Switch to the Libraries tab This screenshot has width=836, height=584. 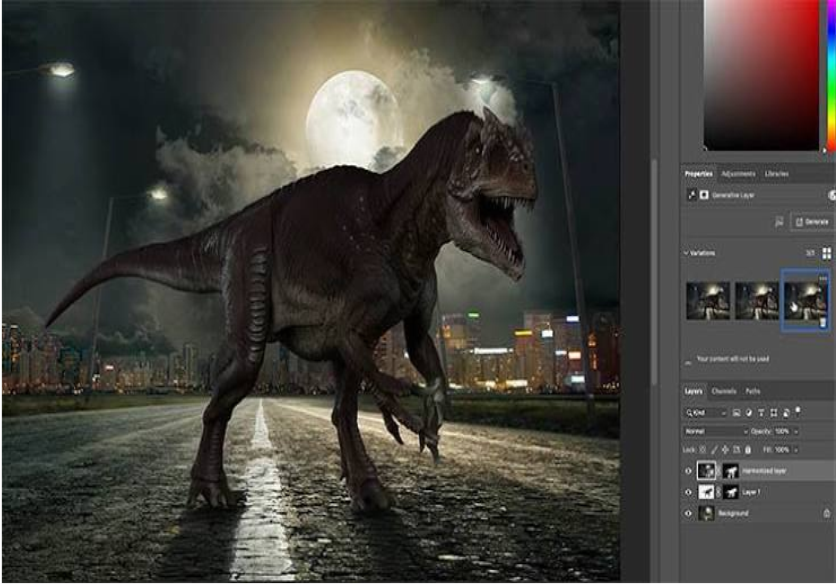[776, 174]
